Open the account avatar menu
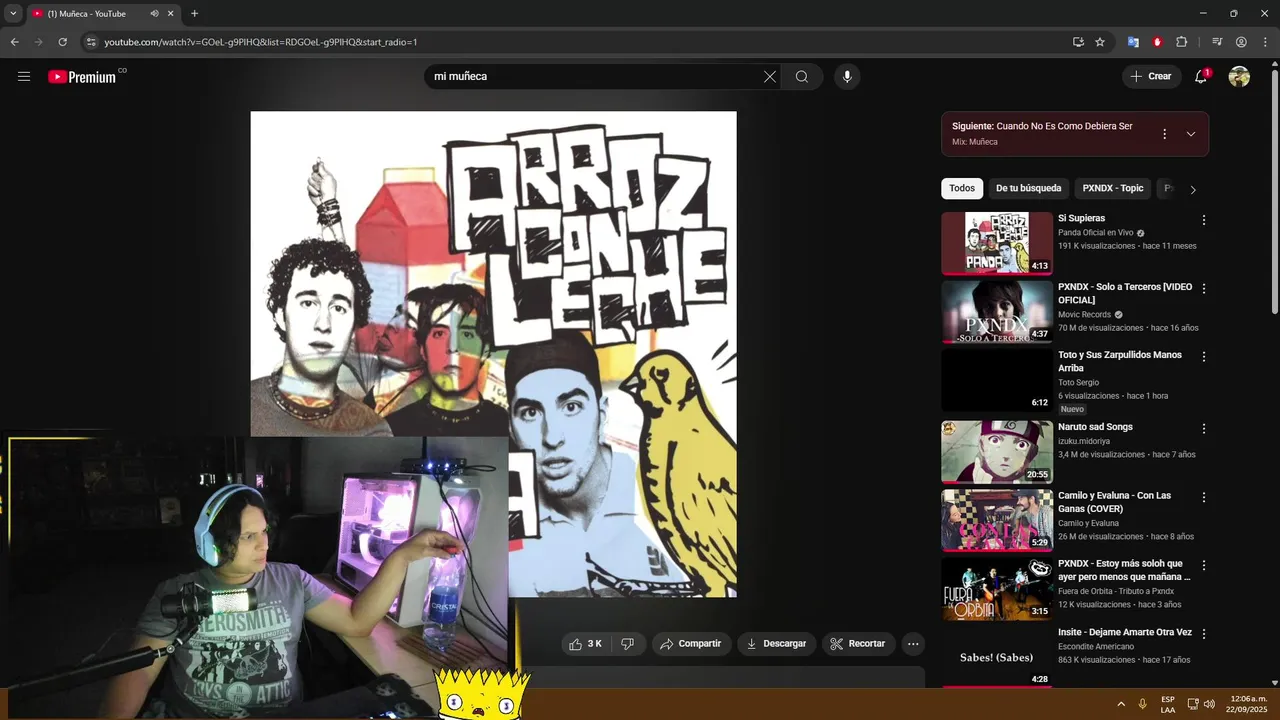This screenshot has width=1280, height=720. pyautogui.click(x=1239, y=77)
